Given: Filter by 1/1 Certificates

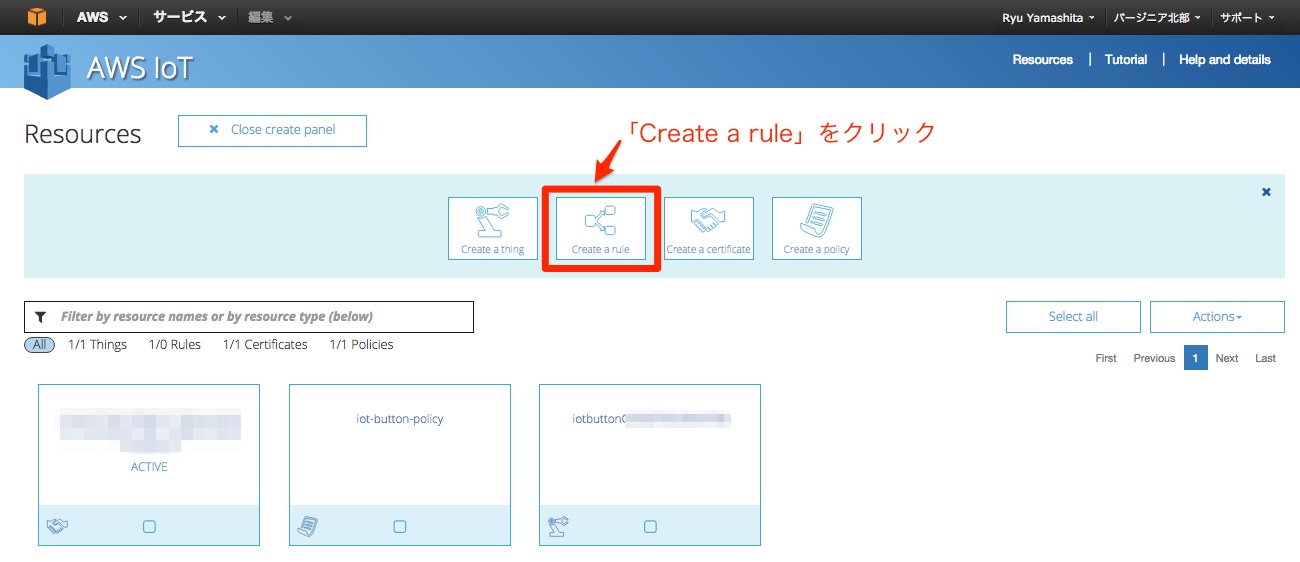Looking at the screenshot, I should coord(265,345).
